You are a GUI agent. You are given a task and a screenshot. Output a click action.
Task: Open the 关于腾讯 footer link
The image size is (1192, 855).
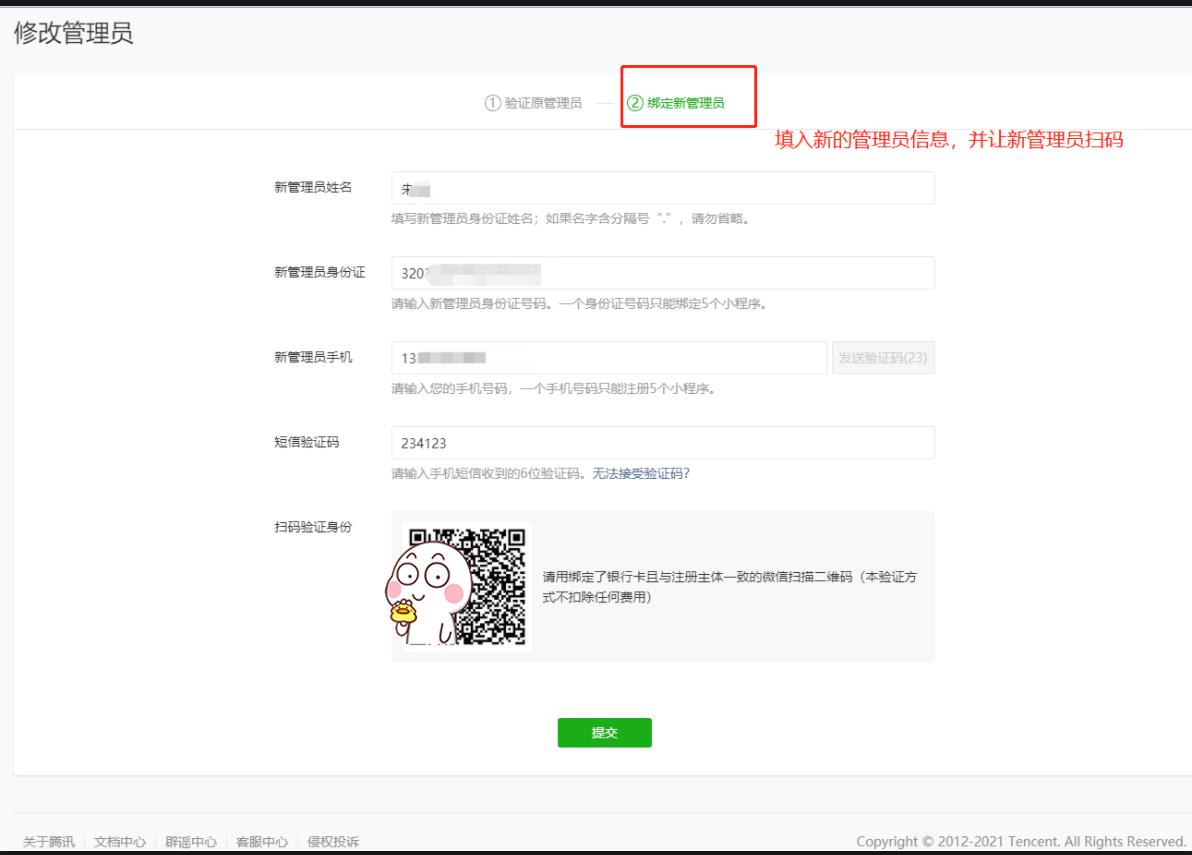point(49,841)
